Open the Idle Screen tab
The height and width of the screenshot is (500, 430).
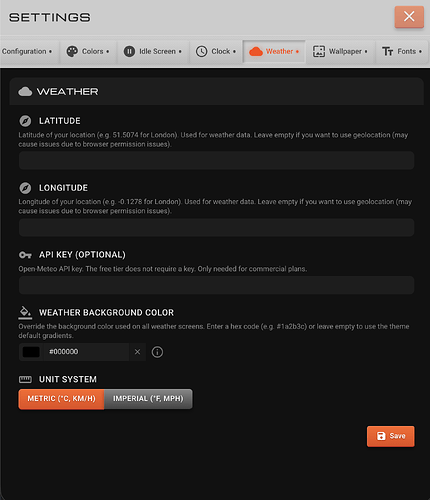tap(153, 51)
